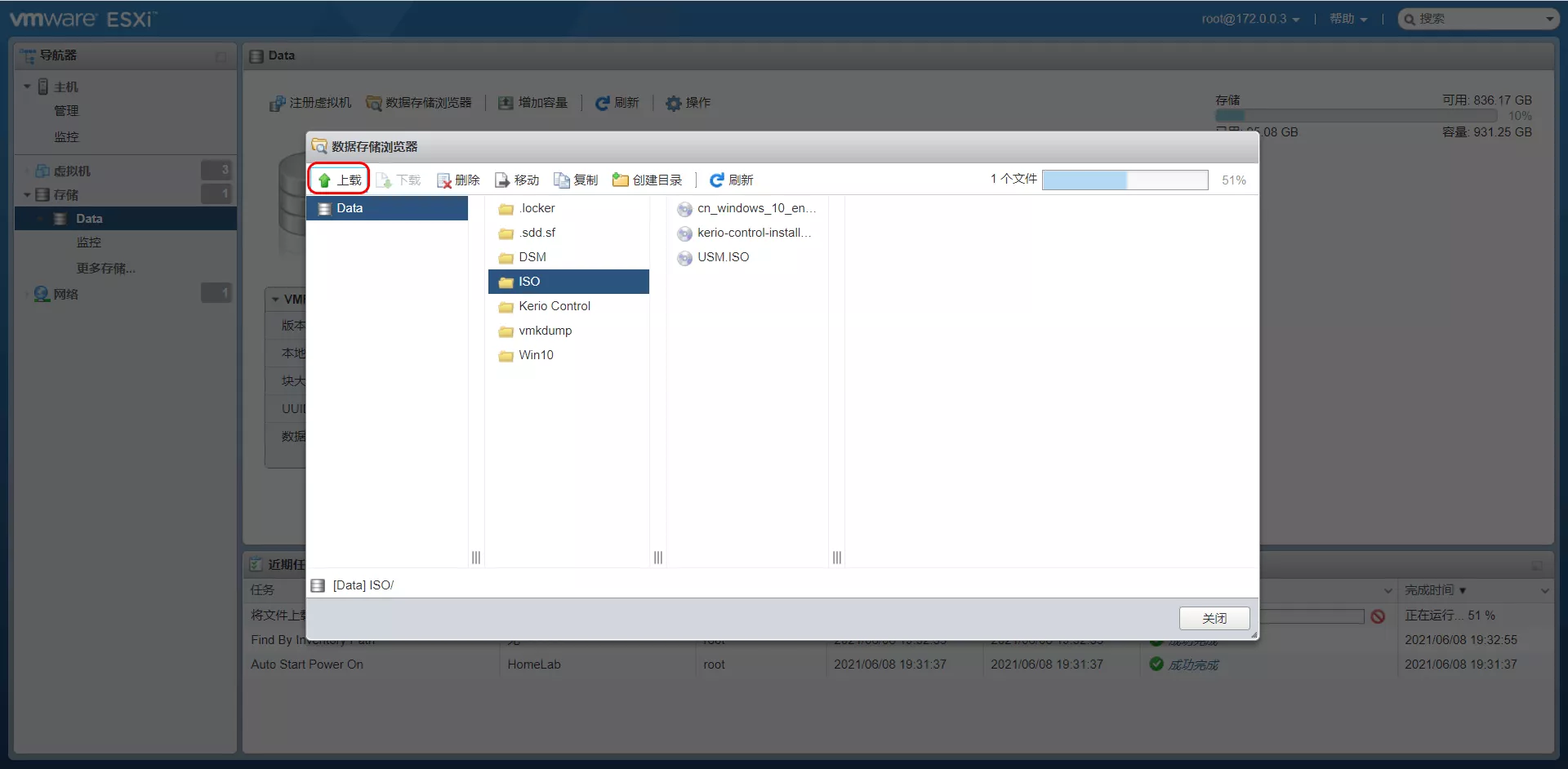Click the upload progress bar at 51%

pos(1125,180)
